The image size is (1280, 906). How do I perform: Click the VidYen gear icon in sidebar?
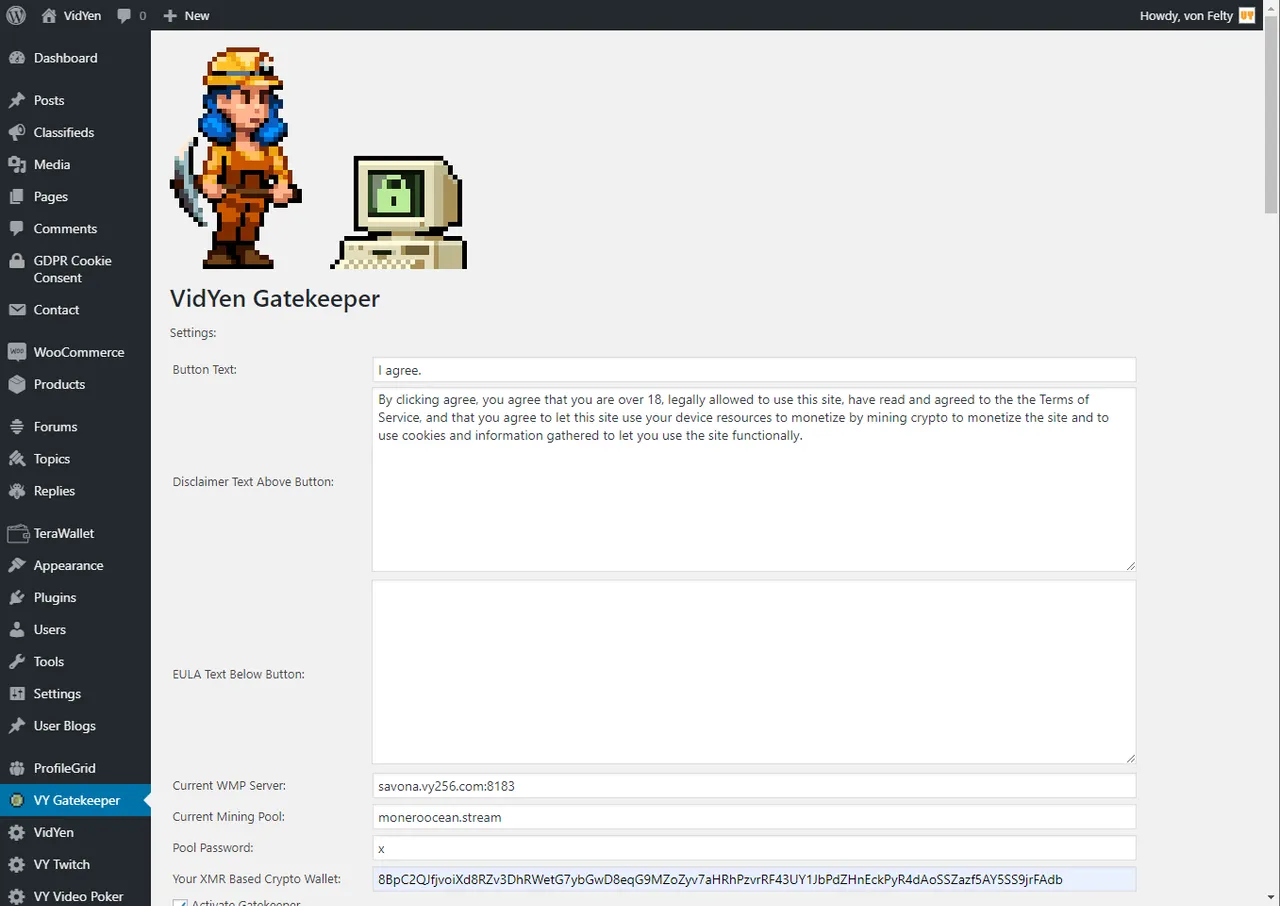[x=16, y=832]
